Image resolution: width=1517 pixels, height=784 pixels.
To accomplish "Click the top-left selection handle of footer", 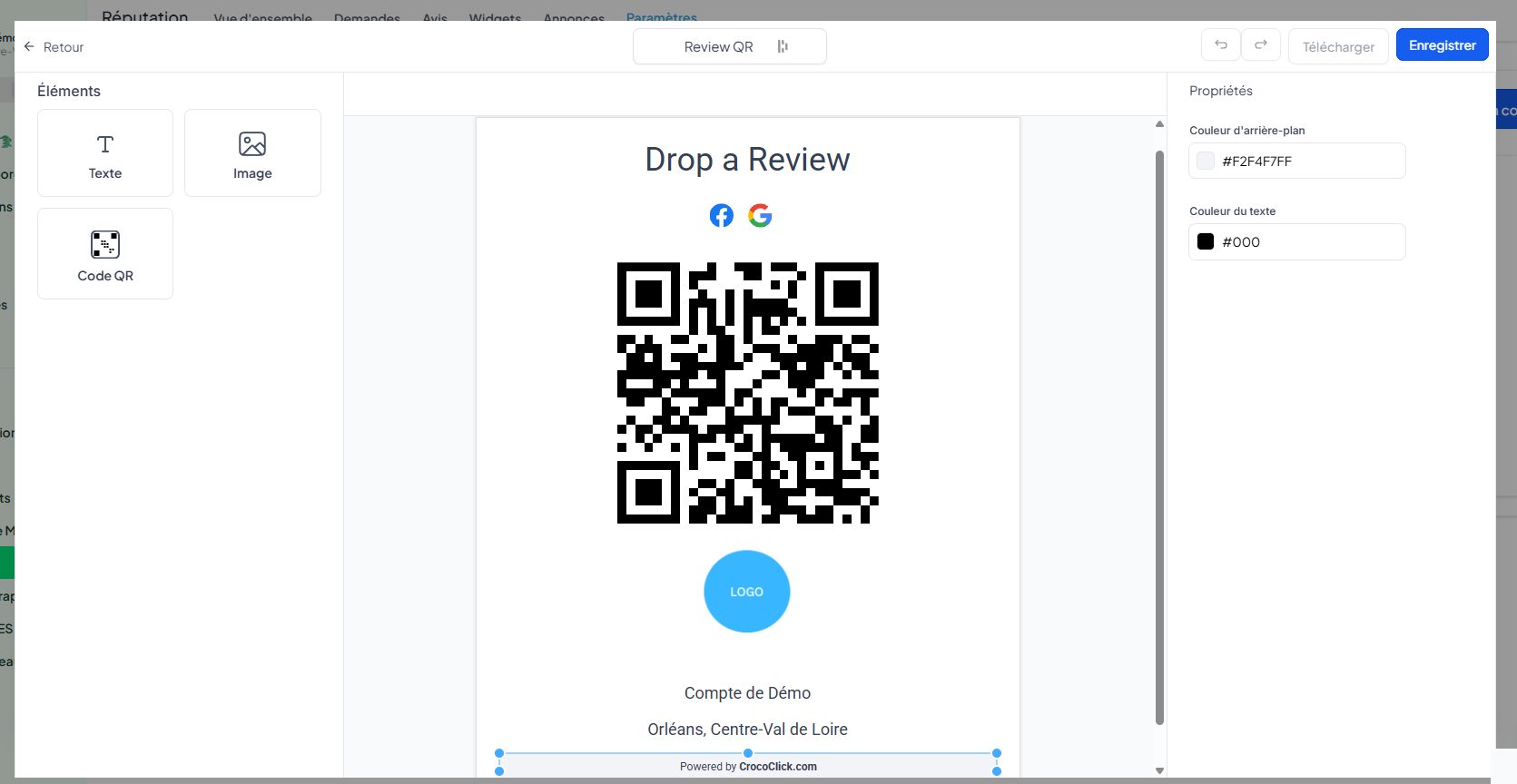I will point(499,753).
